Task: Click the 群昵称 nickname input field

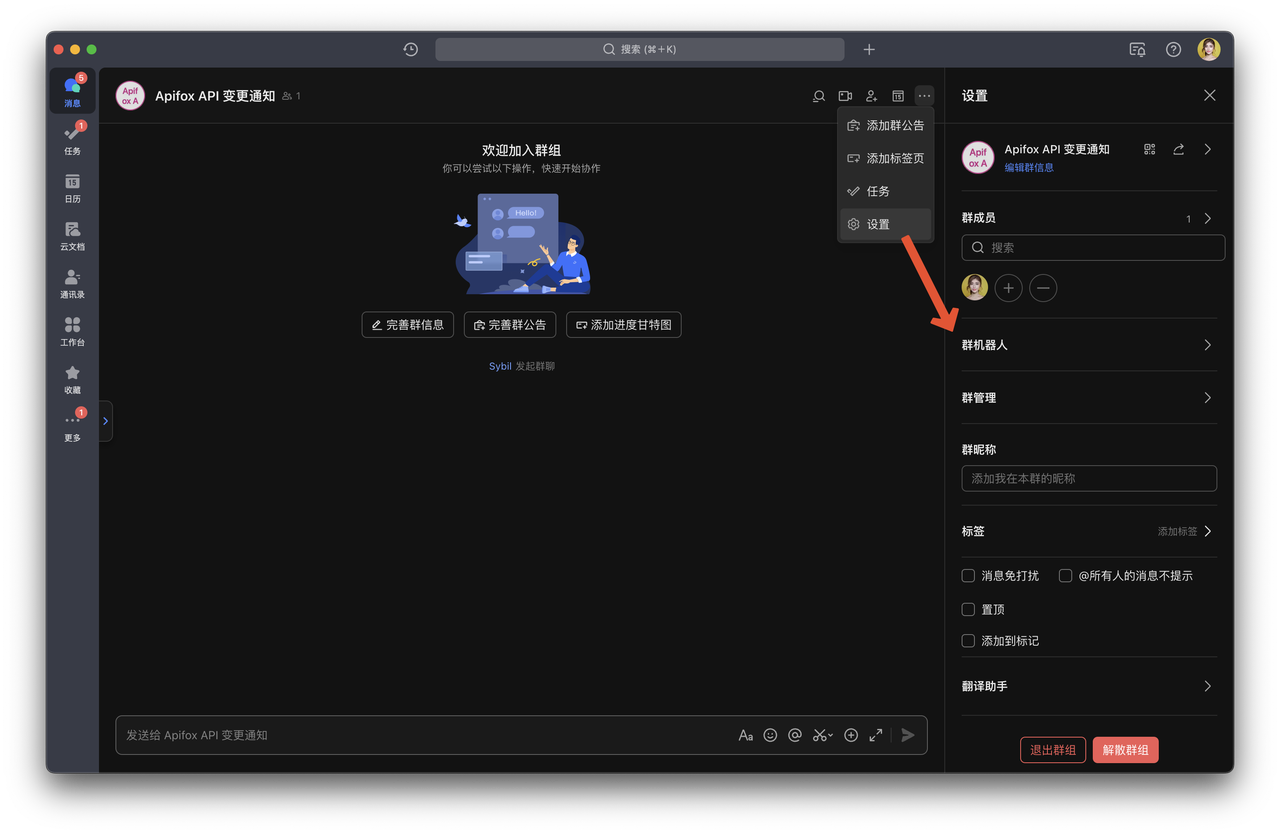Action: [1088, 478]
